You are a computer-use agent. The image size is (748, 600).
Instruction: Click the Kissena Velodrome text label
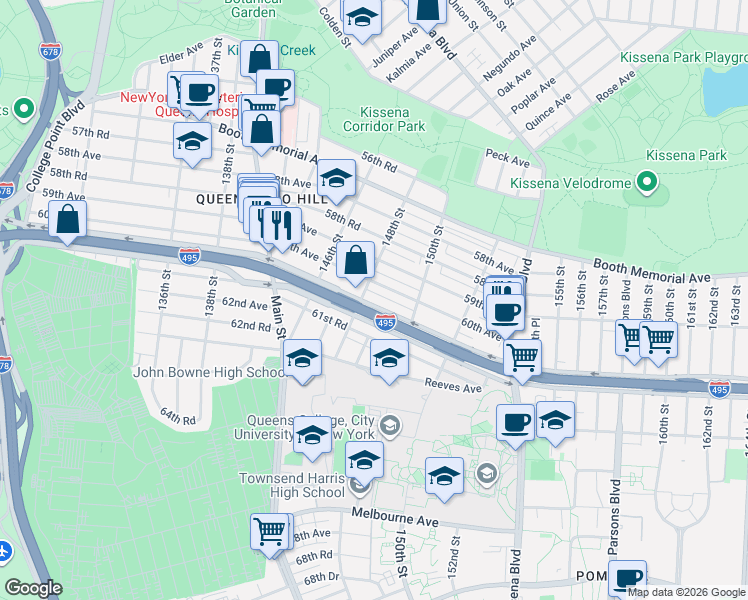(x=571, y=183)
